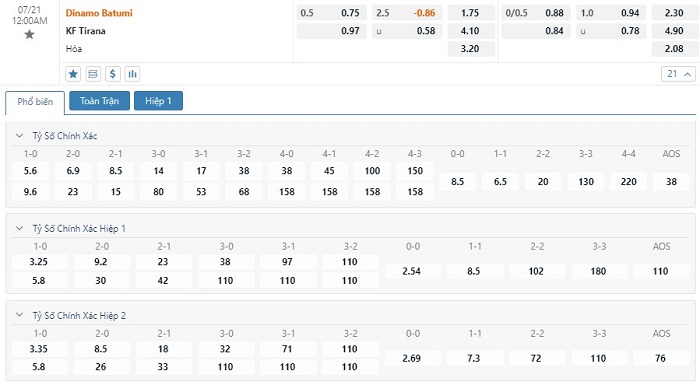This screenshot has height=385, width=700.
Task: Click the gray favorite star under match time
Action: 29,34
